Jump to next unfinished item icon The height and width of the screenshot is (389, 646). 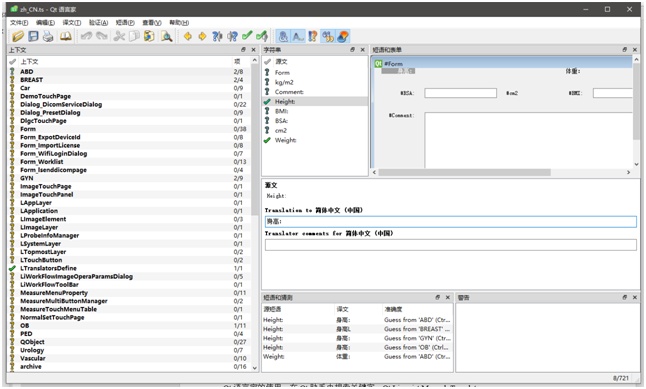tap(232, 36)
